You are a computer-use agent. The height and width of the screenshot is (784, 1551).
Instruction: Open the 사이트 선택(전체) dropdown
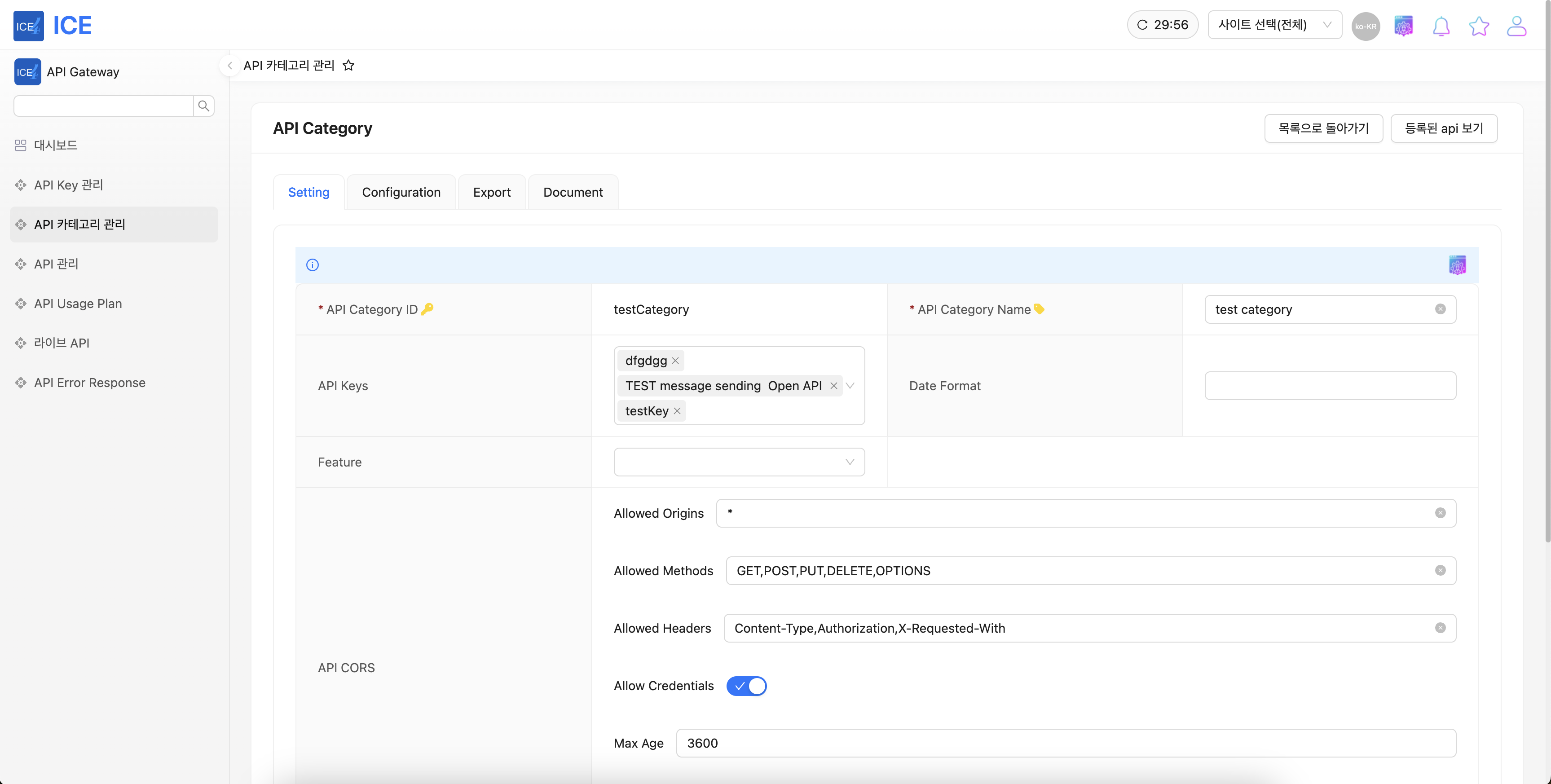click(1275, 25)
